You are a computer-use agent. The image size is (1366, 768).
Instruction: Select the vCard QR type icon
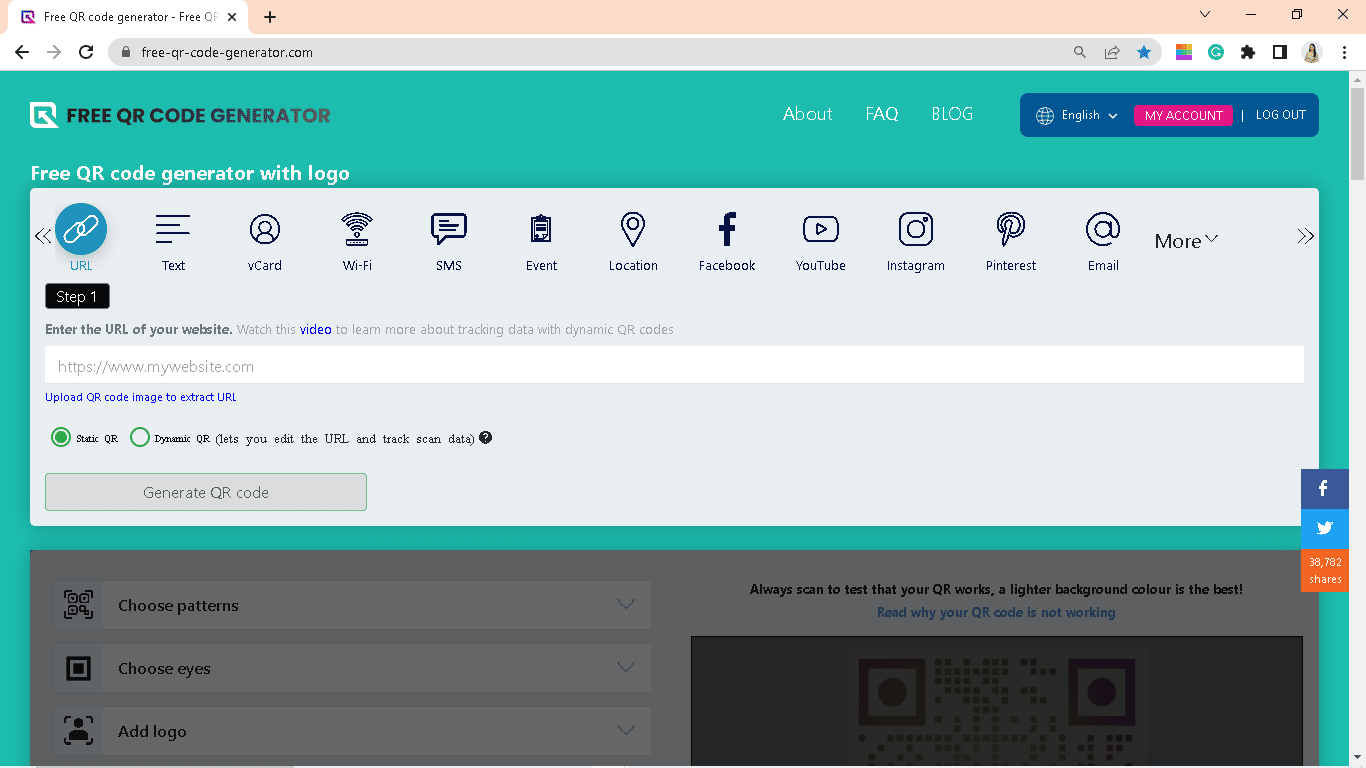265,230
